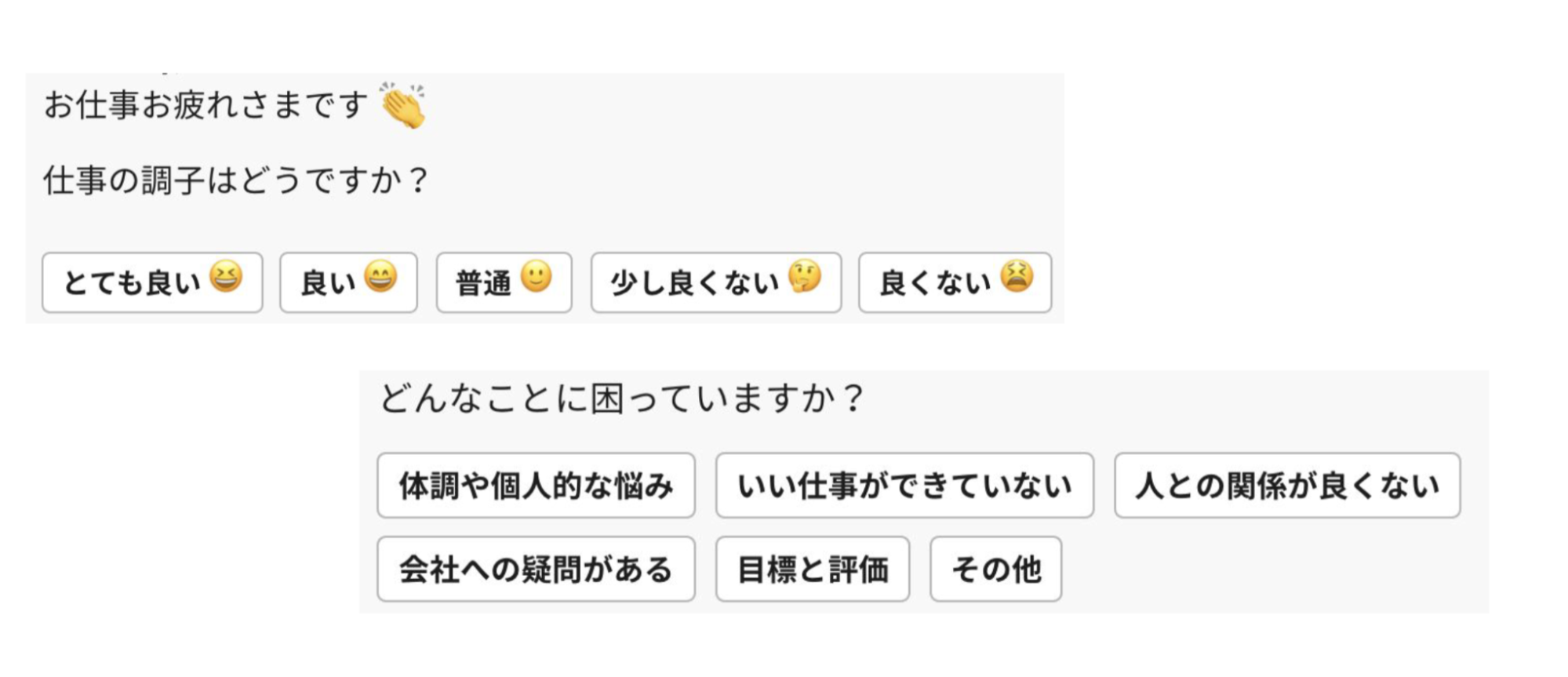1568x677 pixels.
Task: Click the clapping hands emoji
Action: 403,105
